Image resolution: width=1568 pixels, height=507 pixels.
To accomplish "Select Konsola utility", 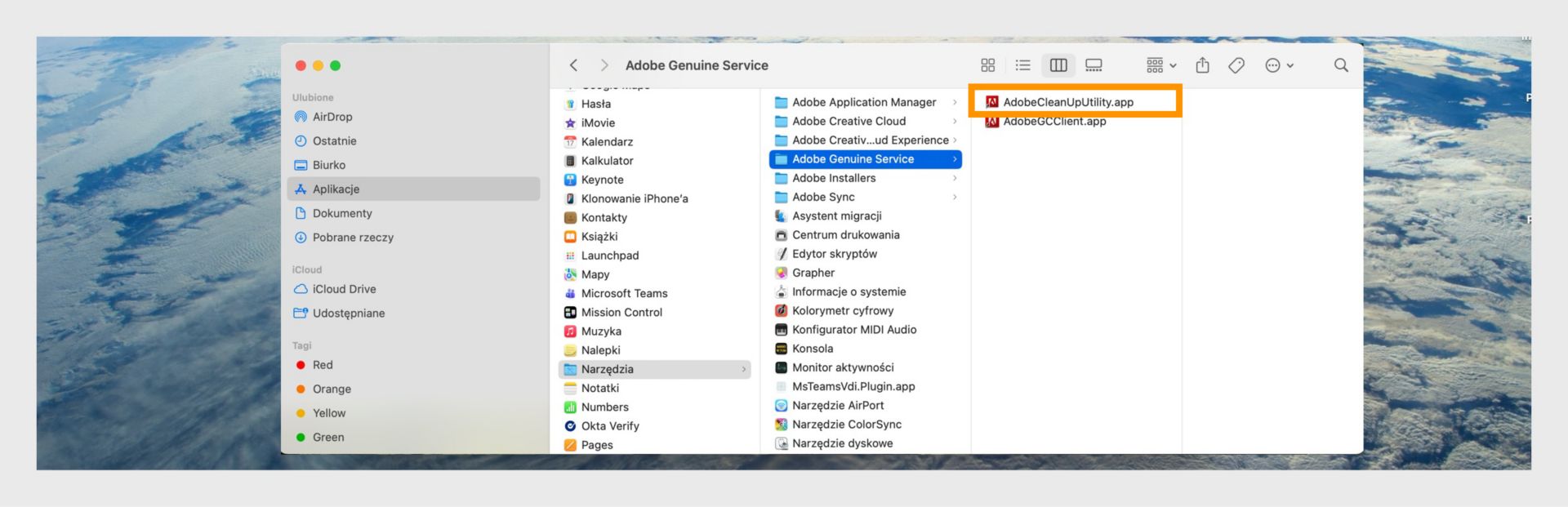I will tap(866, 349).
